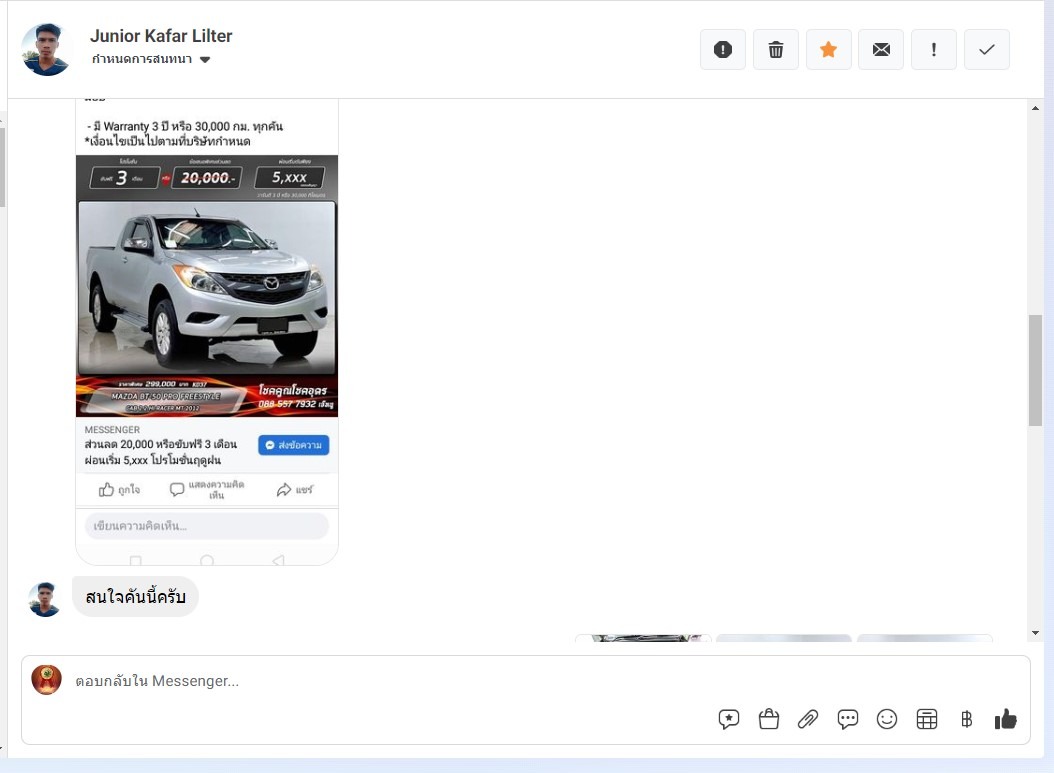The image size is (1054, 773).
Task: Click the baht payment request icon
Action: [x=966, y=719]
